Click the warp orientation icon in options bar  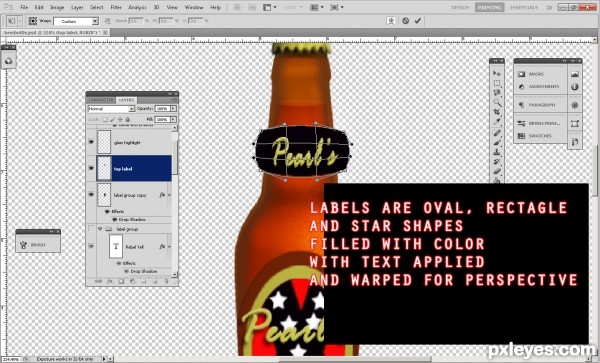click(108, 21)
